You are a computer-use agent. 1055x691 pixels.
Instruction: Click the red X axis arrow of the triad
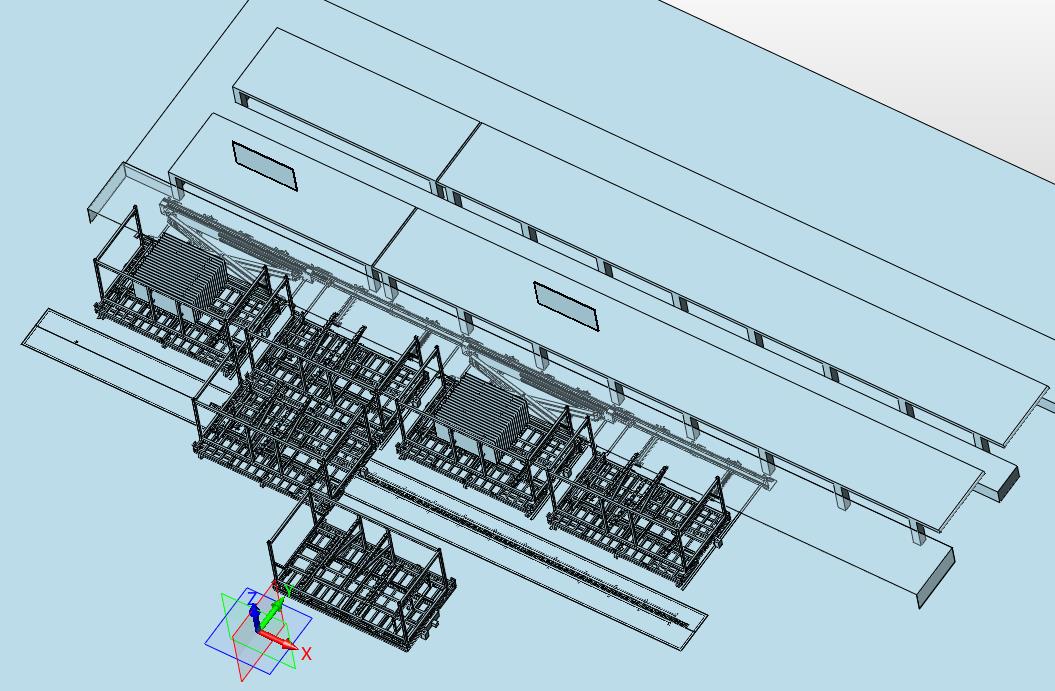point(279,640)
